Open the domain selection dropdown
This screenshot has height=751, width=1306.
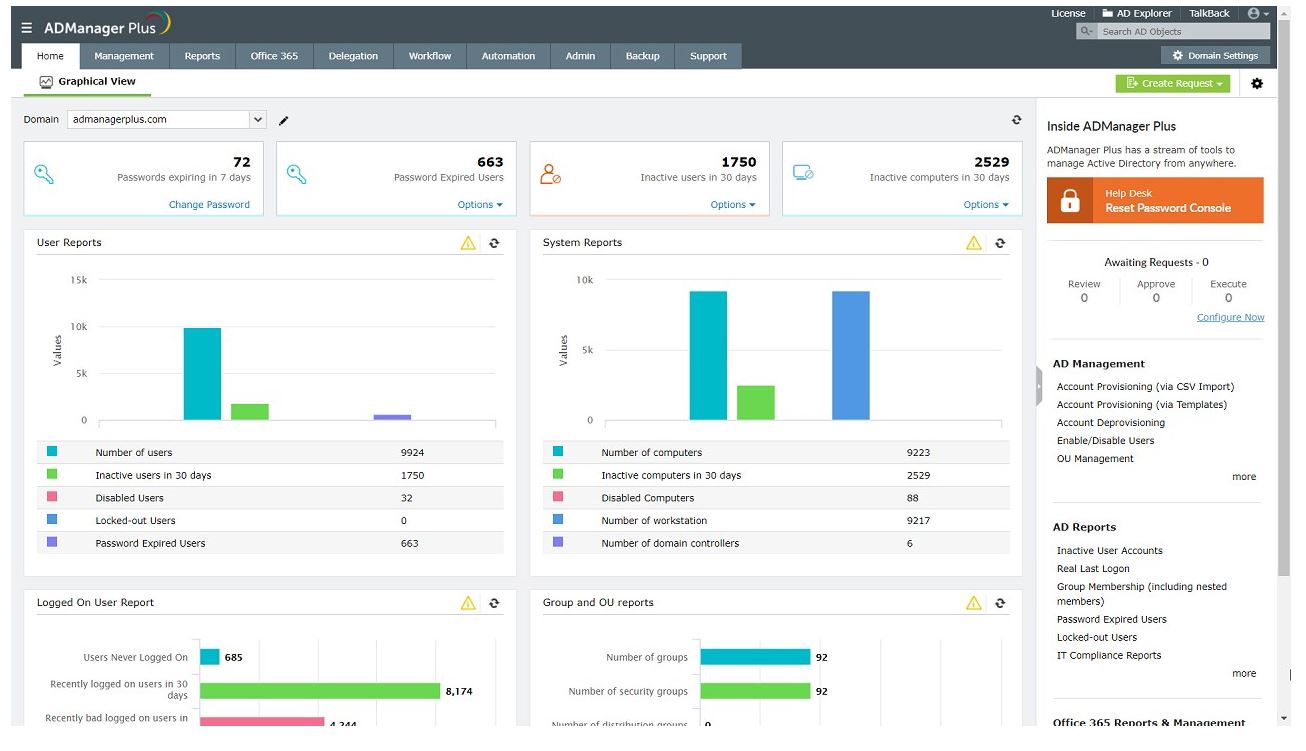pyautogui.click(x=257, y=120)
